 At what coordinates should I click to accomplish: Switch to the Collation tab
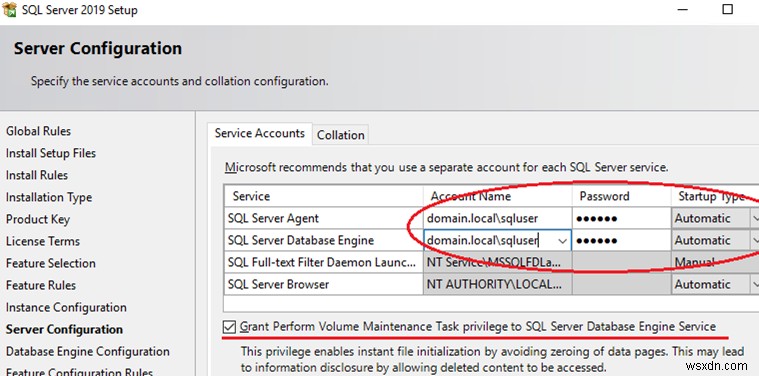point(340,135)
